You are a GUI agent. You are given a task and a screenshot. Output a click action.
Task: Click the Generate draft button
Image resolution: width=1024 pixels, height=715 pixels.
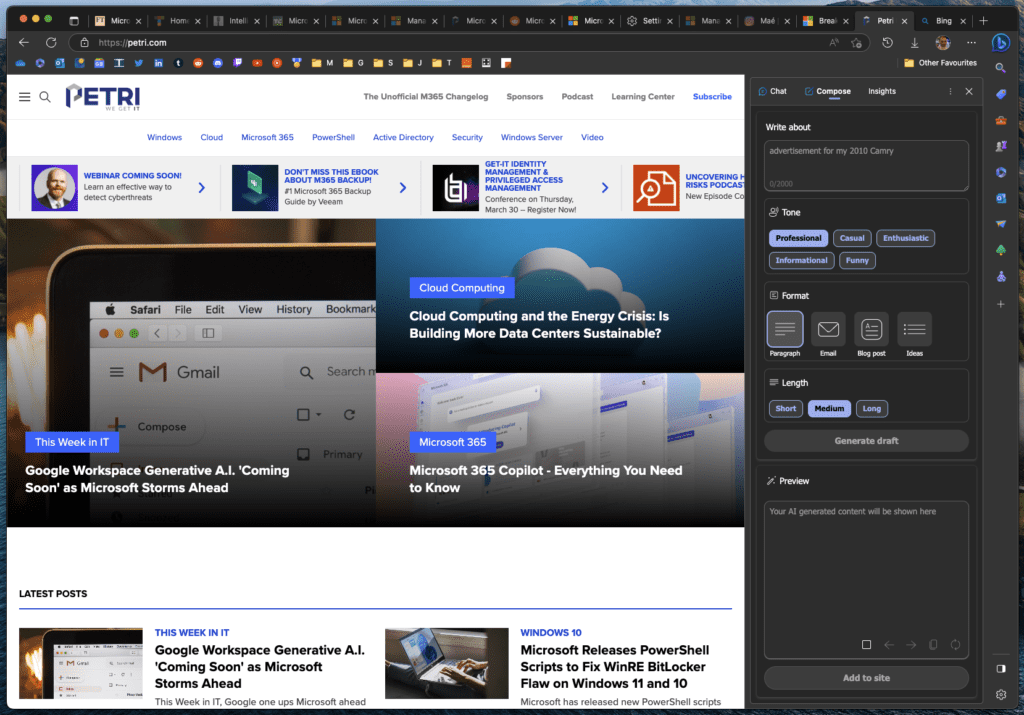click(866, 441)
